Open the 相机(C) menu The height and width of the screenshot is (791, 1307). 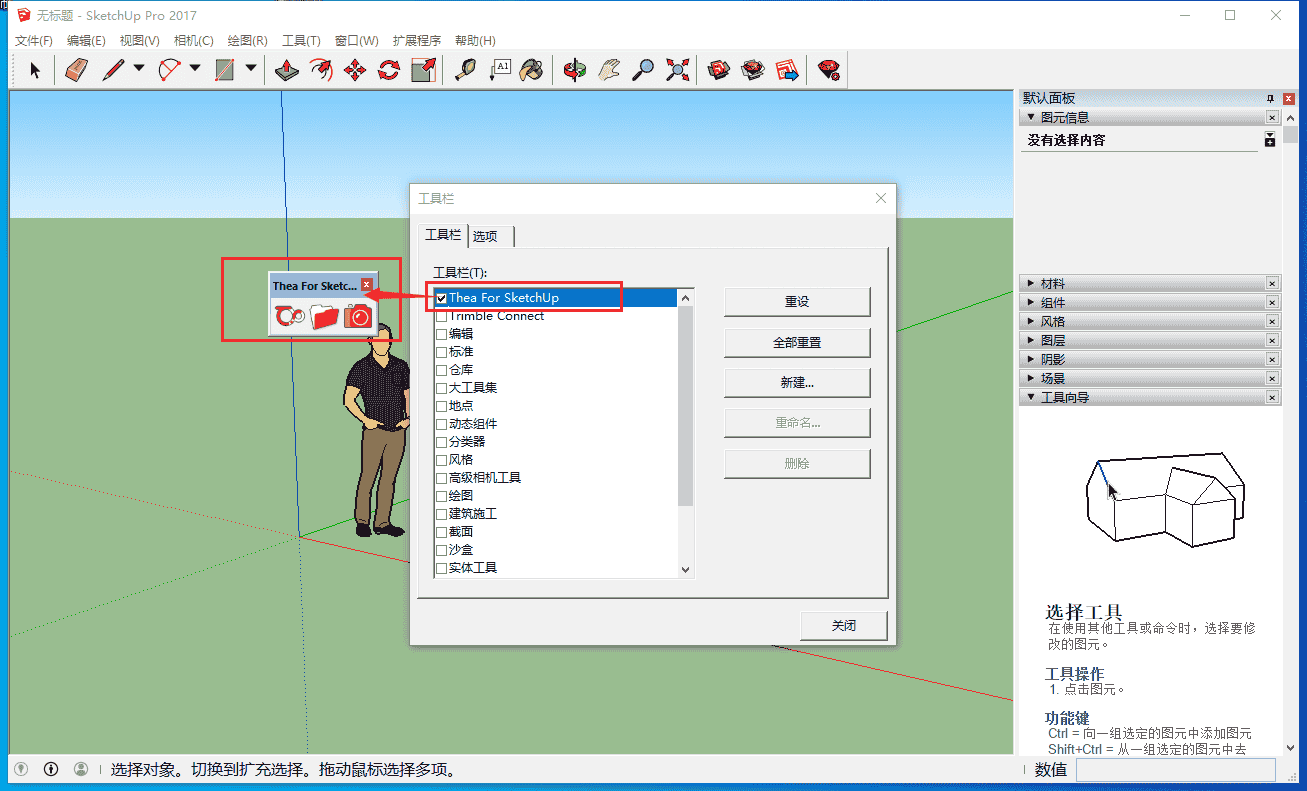click(x=194, y=41)
